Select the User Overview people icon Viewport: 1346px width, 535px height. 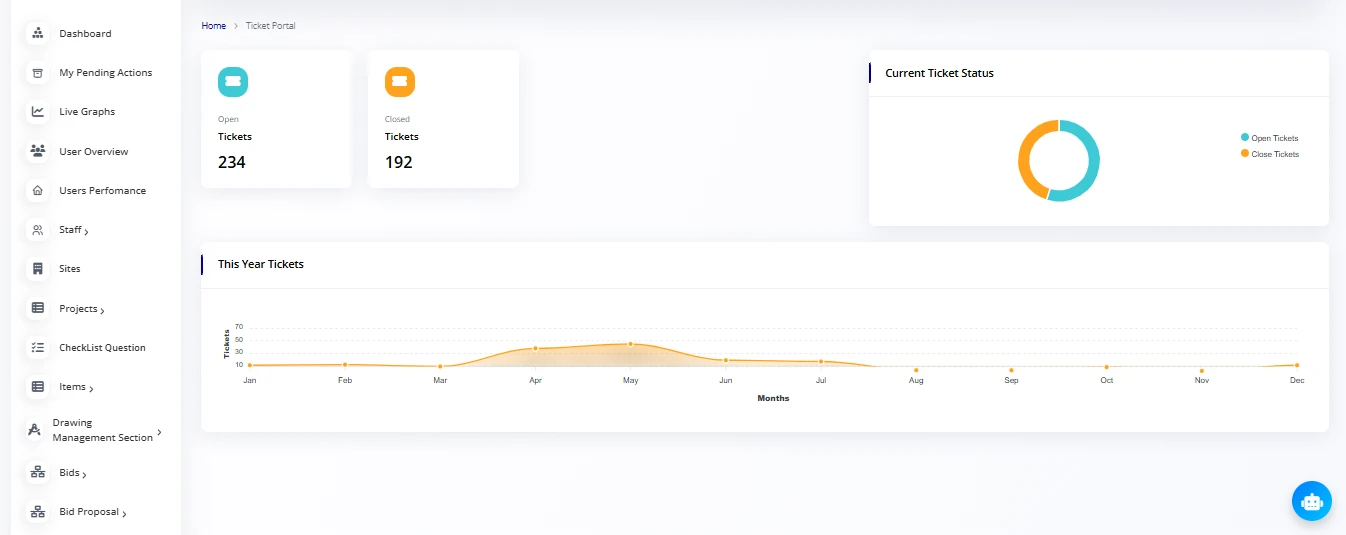pyautogui.click(x=38, y=151)
